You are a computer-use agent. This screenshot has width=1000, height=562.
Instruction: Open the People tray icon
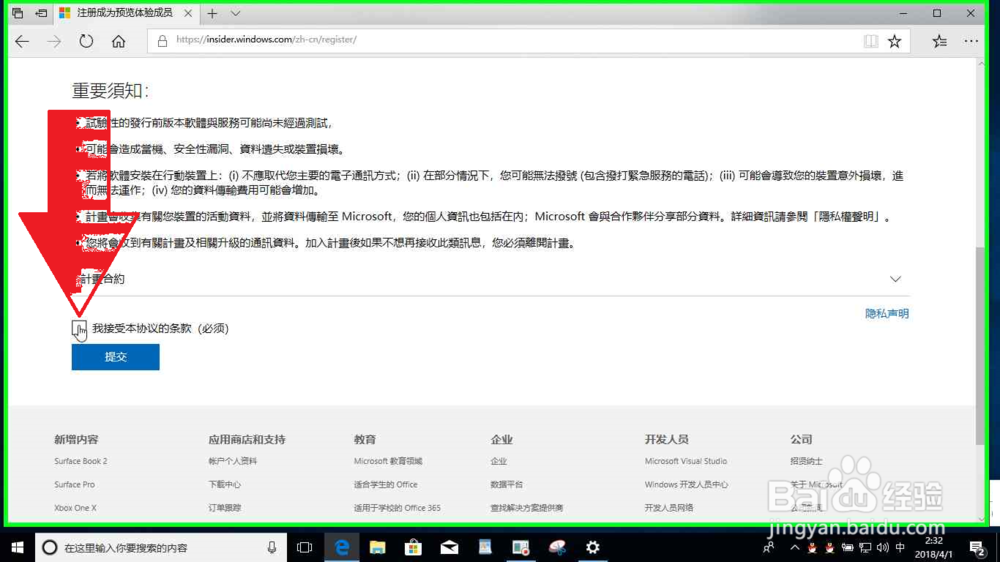[x=769, y=547]
